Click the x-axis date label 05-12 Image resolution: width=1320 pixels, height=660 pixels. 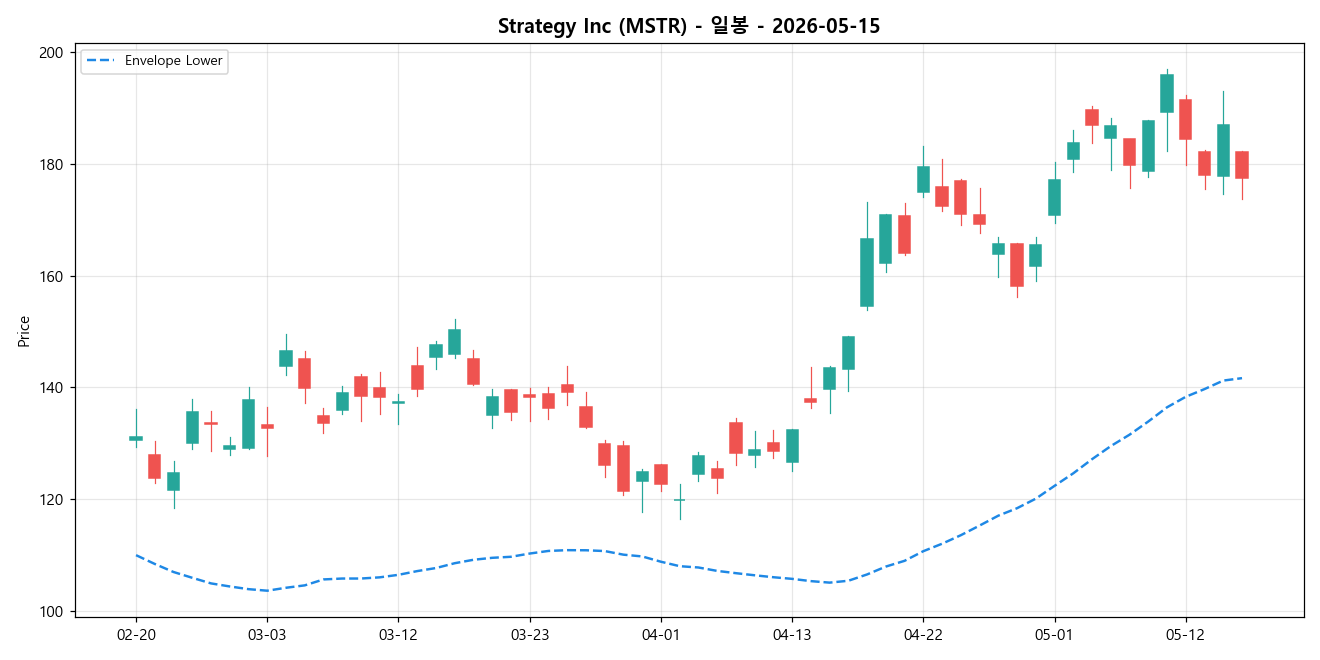tap(1185, 635)
